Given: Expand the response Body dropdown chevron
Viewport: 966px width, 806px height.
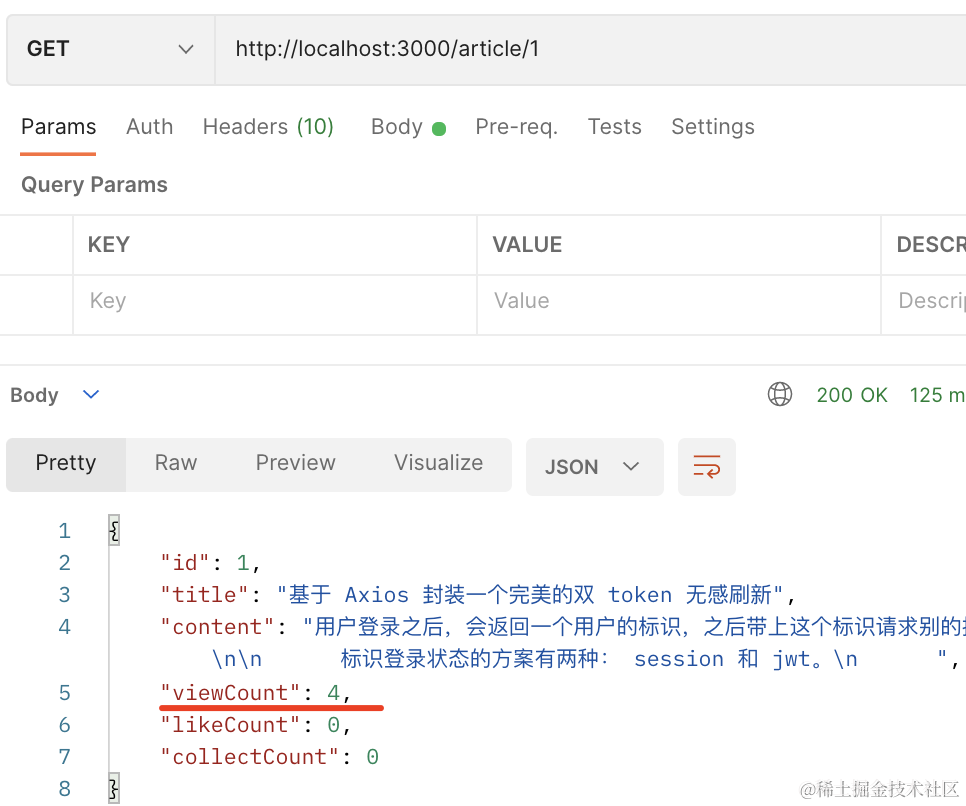Looking at the screenshot, I should 91,395.
